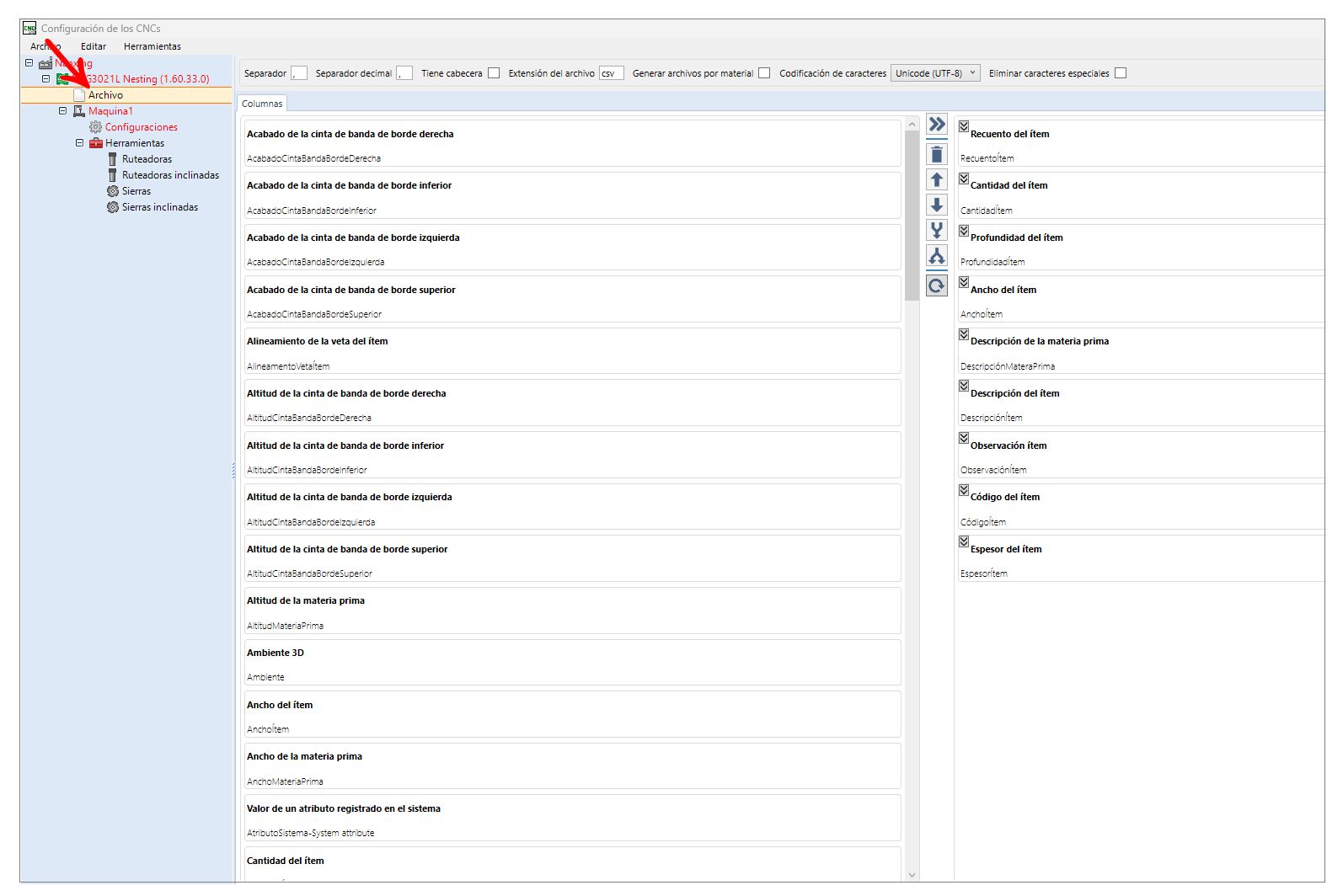Viewport: 1343px width, 896px height.
Task: Select Acabado de la cinta borde derecha
Action: (572, 143)
